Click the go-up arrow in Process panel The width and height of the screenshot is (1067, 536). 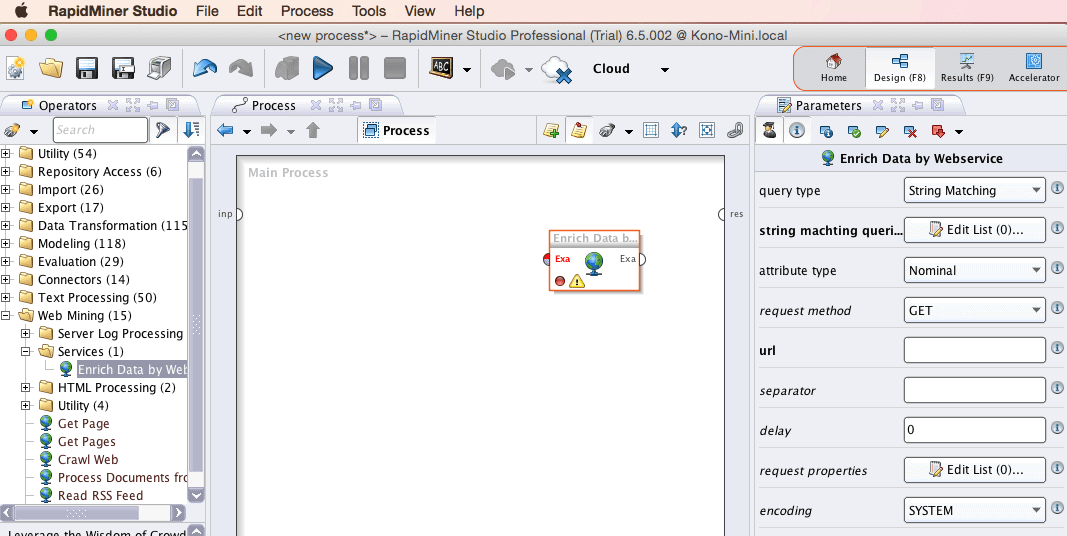click(312, 131)
